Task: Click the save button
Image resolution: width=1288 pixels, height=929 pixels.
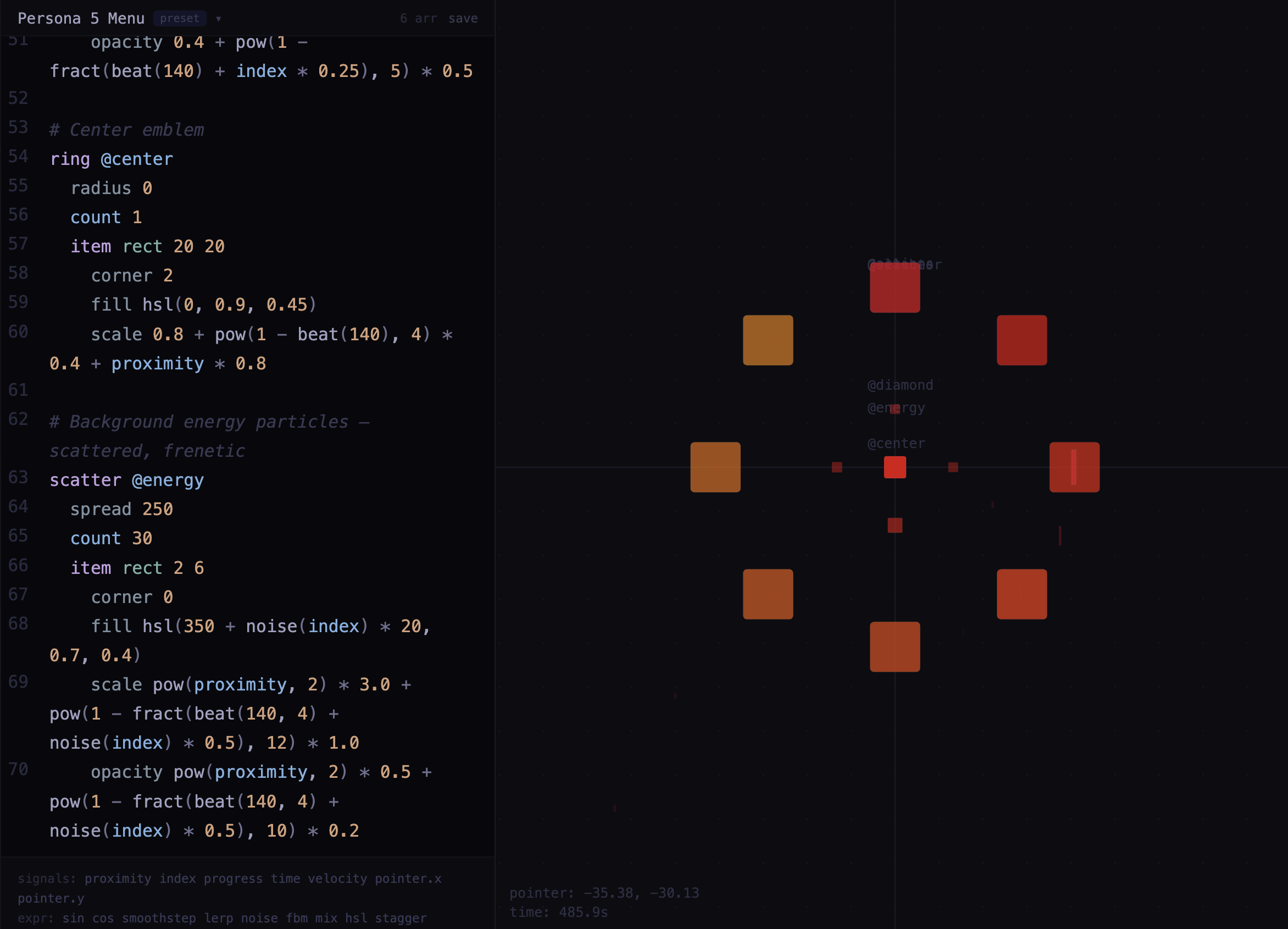Action: pos(463,19)
